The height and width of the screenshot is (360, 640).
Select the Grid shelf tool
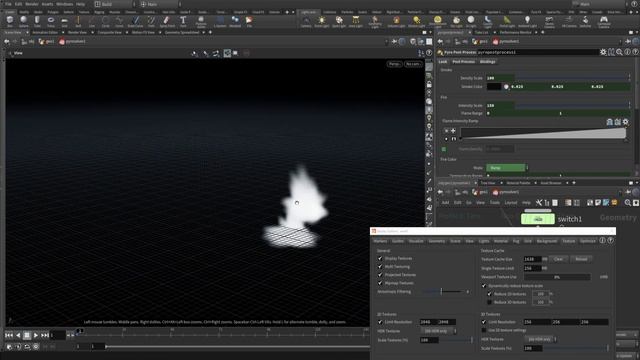[64, 21]
